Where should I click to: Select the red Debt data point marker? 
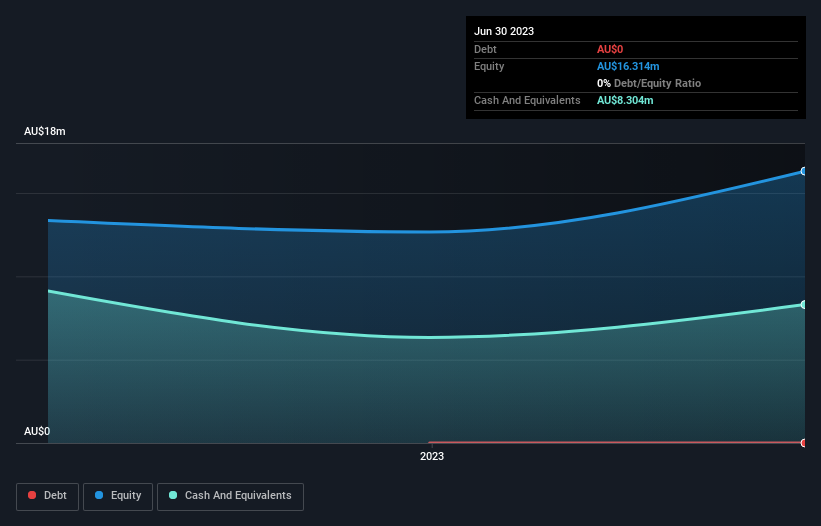(x=804, y=443)
